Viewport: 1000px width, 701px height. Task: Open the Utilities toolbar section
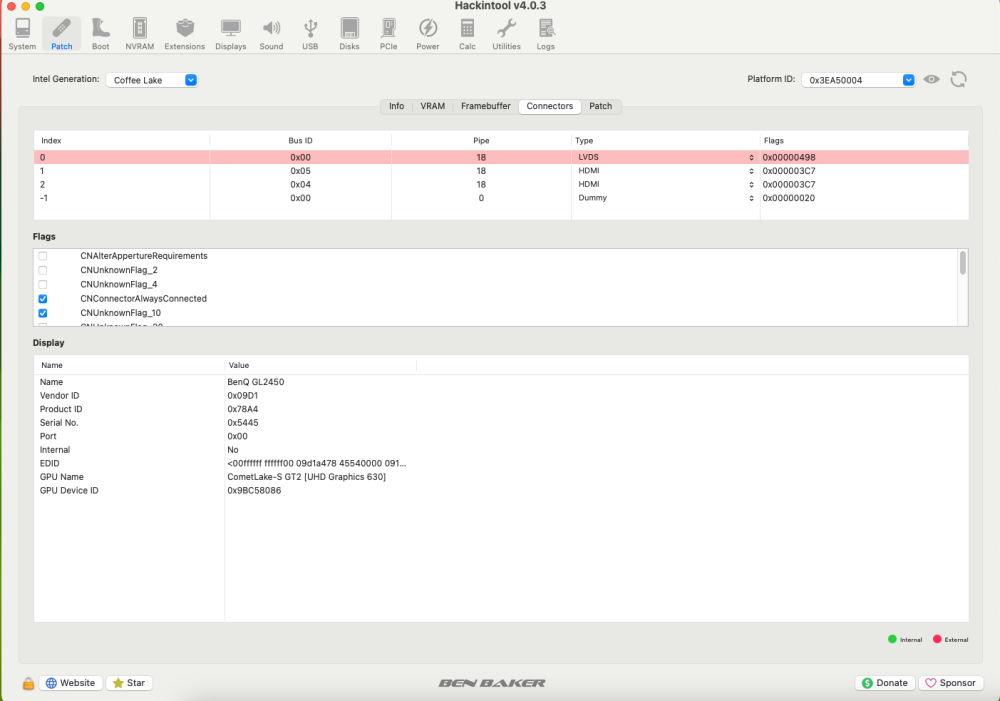click(506, 34)
